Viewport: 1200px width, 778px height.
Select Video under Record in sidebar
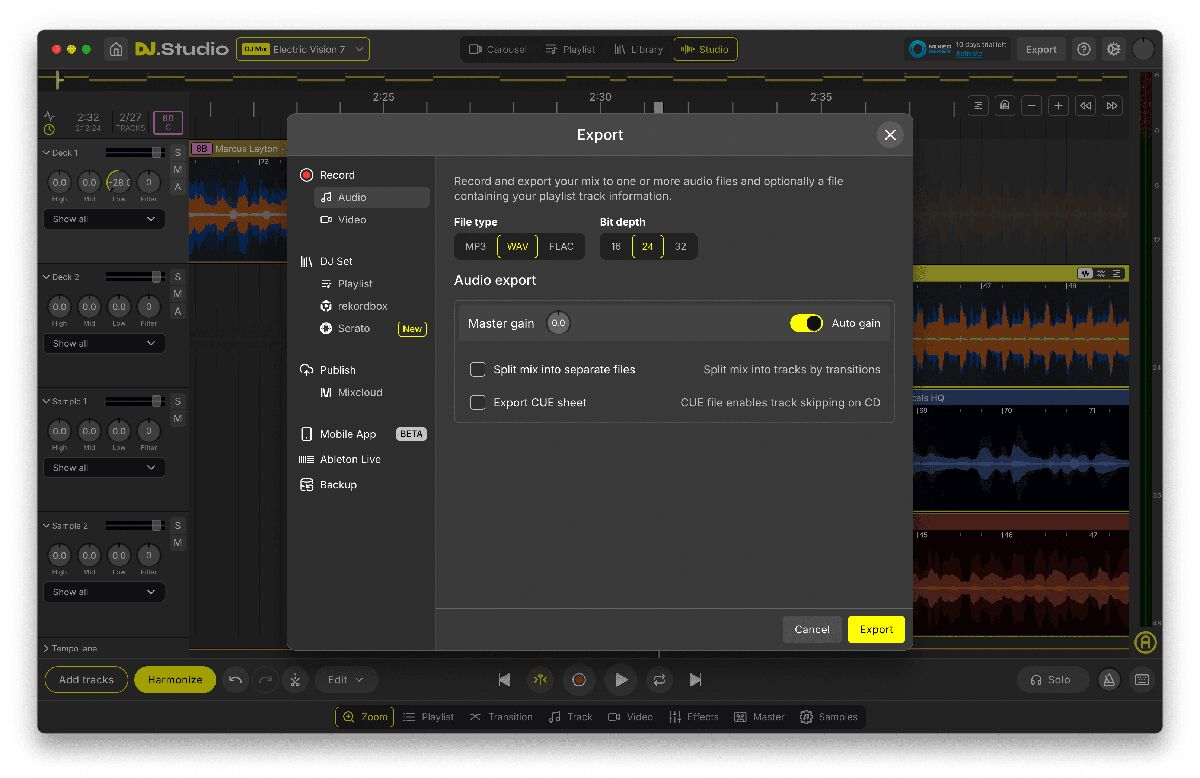coord(352,220)
